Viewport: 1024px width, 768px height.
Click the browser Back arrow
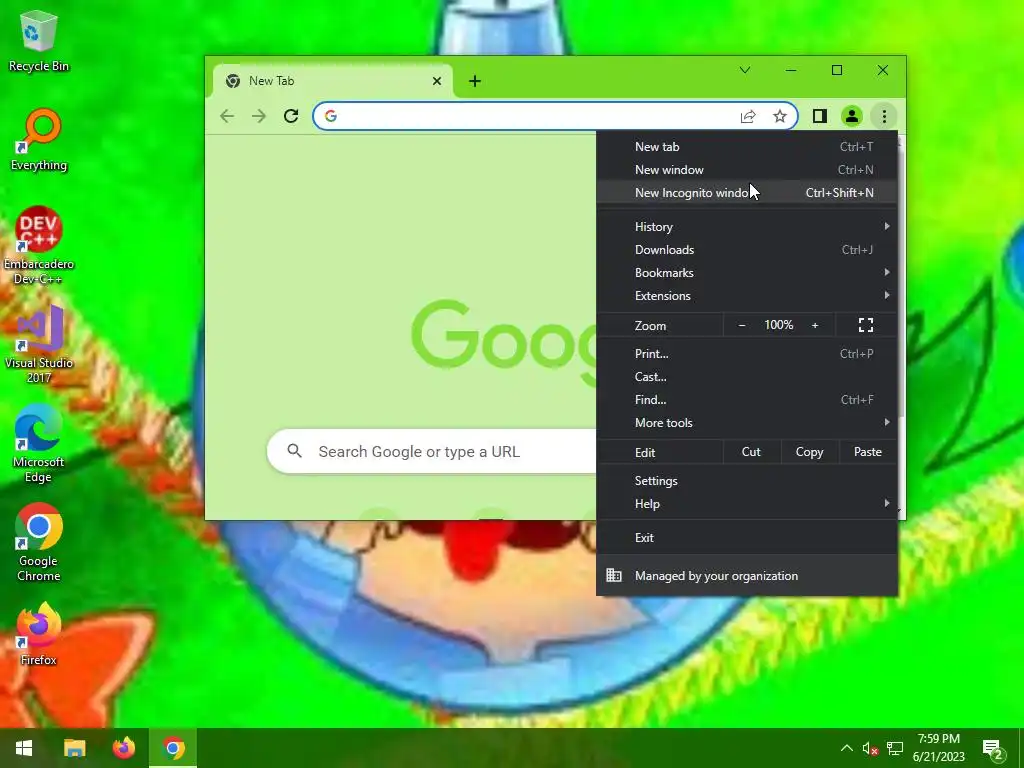(x=227, y=116)
